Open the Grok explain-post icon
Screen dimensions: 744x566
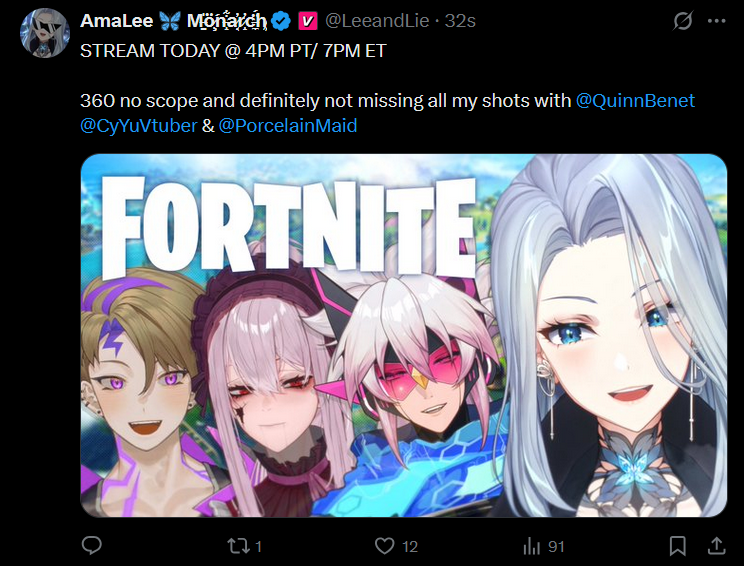pos(684,21)
